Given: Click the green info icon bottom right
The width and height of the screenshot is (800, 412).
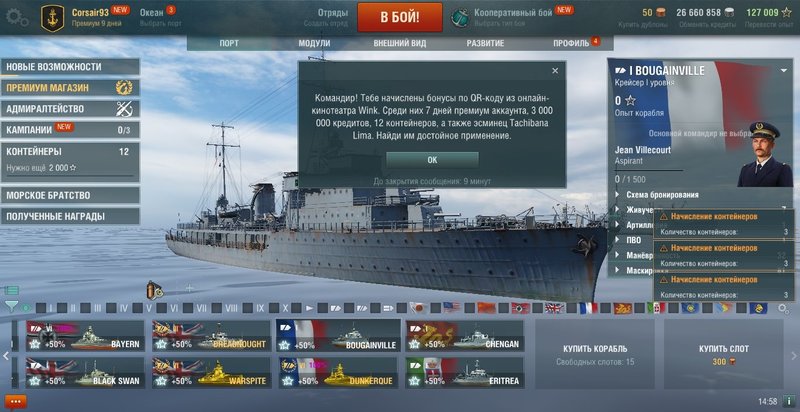Looking at the screenshot, I should tap(788, 401).
